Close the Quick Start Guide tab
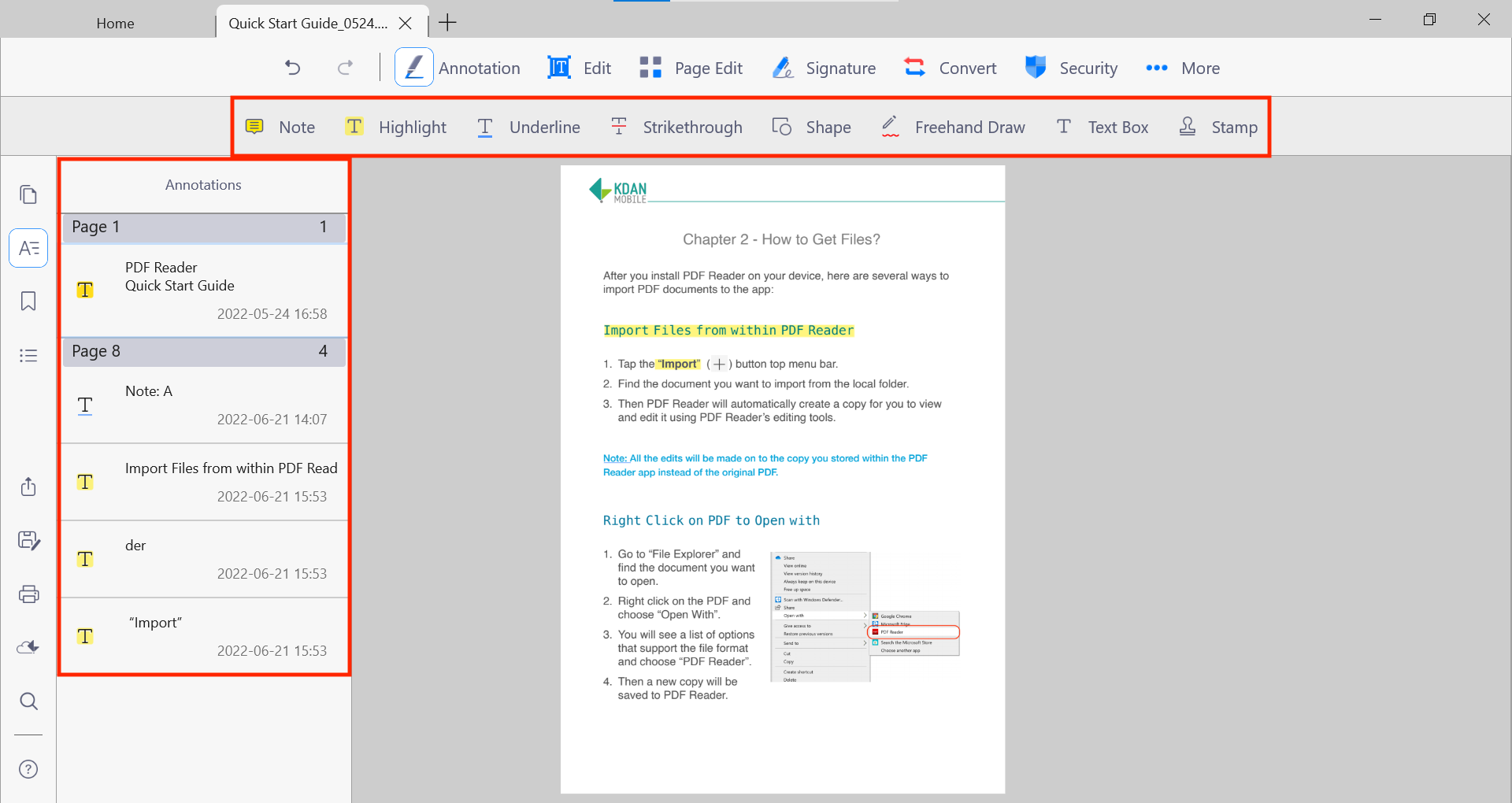This screenshot has width=1512, height=803. (x=405, y=24)
